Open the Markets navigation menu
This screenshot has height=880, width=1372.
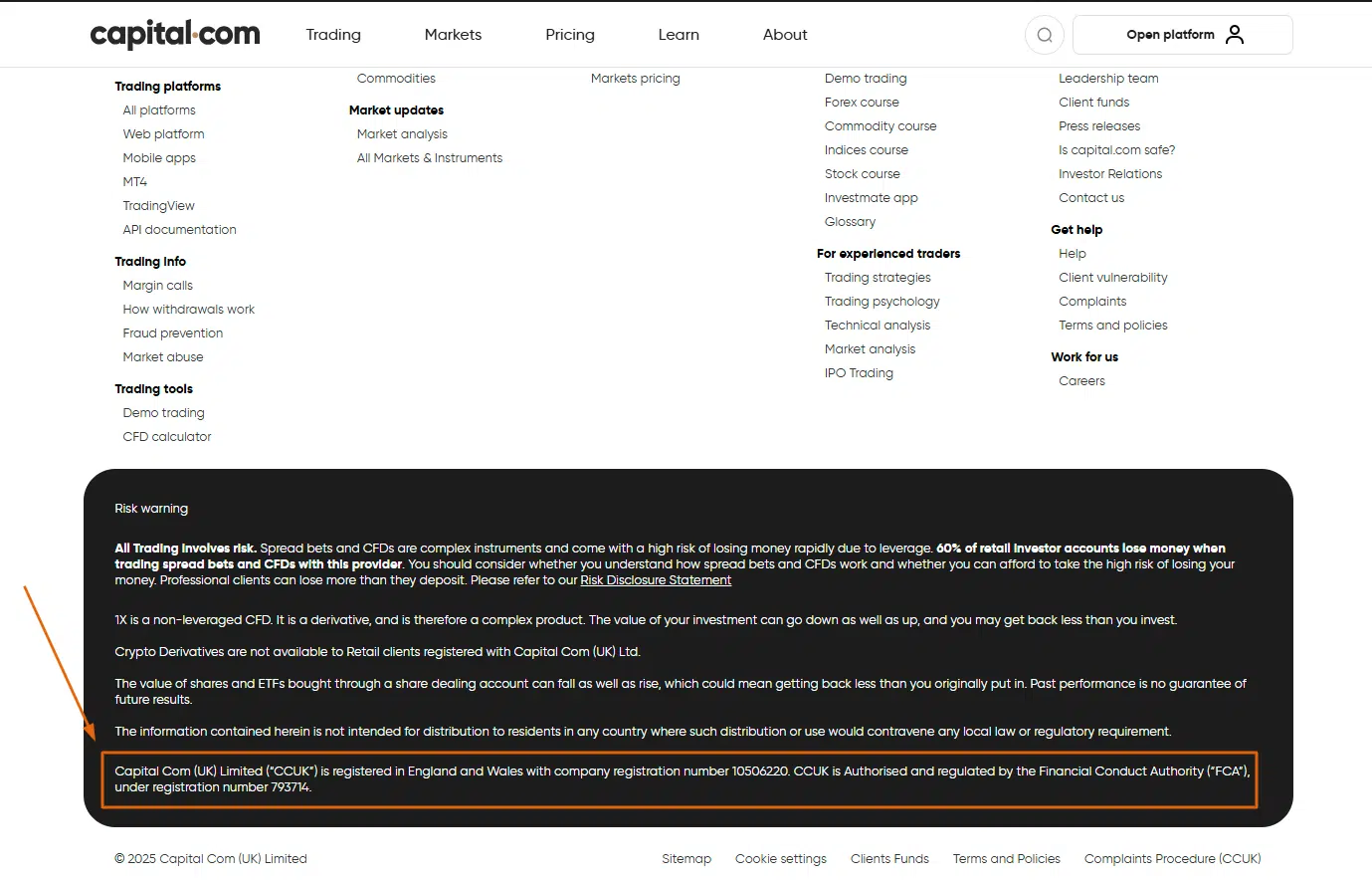click(x=453, y=35)
